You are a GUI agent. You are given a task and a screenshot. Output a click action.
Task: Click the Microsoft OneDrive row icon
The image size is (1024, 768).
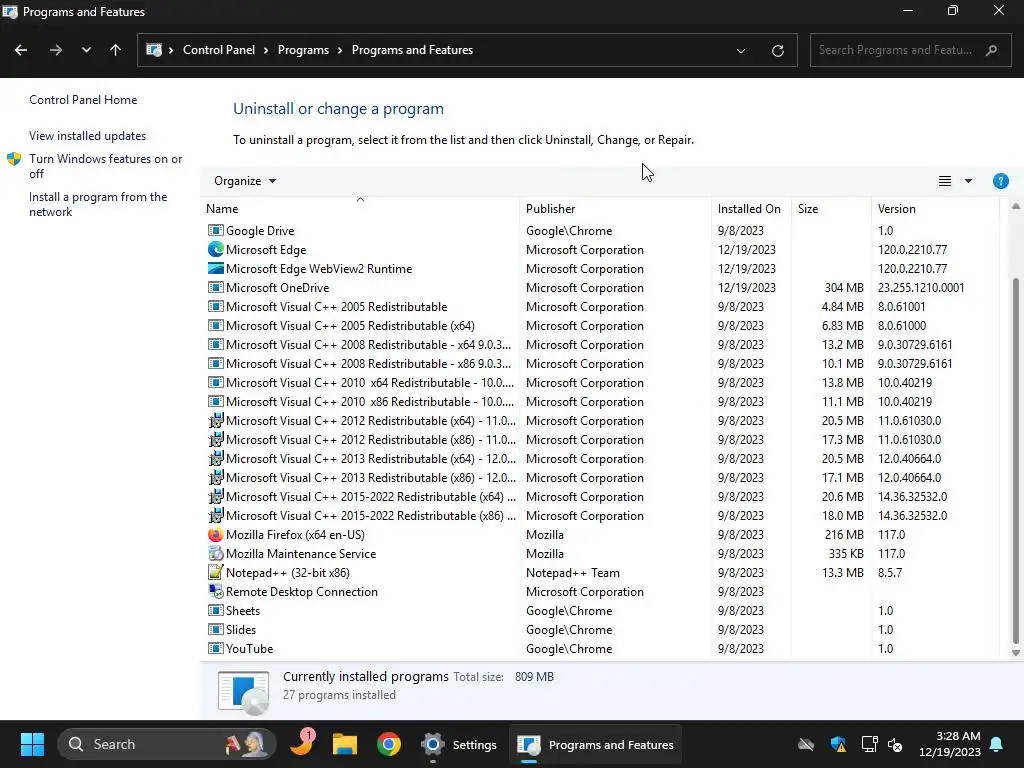pos(215,287)
